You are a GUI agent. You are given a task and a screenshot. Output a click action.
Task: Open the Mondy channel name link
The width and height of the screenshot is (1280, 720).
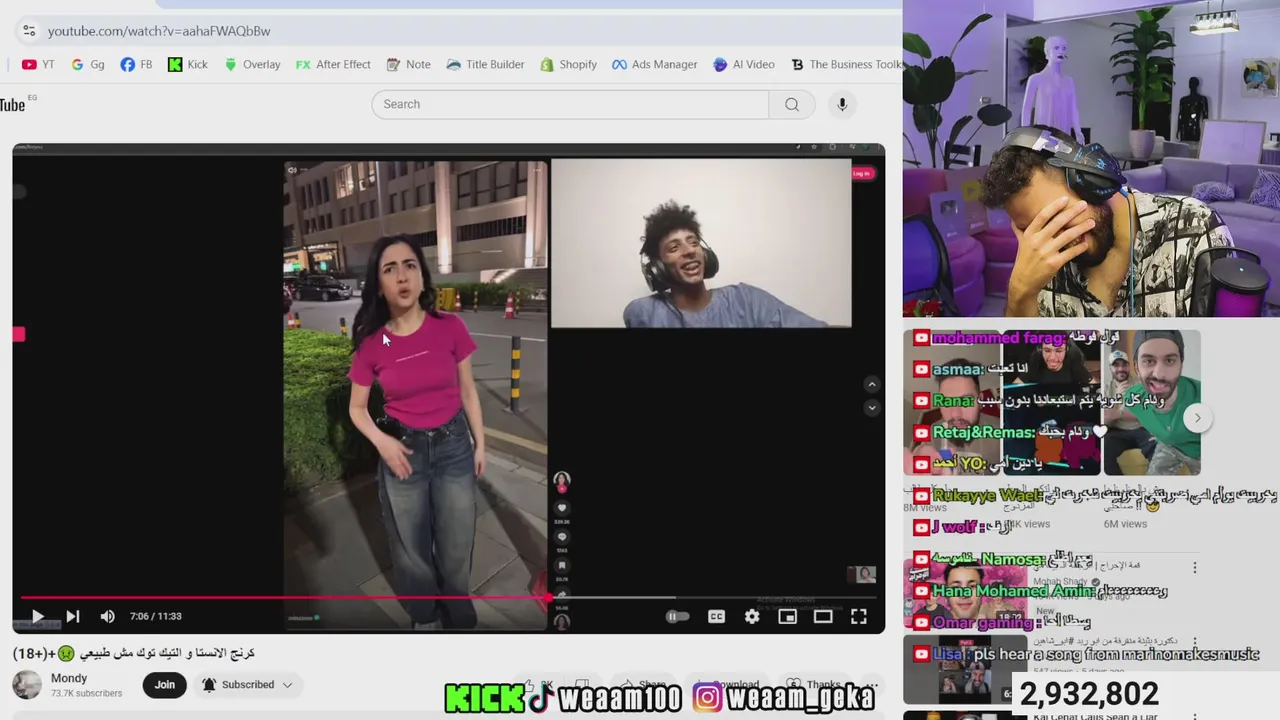point(69,678)
